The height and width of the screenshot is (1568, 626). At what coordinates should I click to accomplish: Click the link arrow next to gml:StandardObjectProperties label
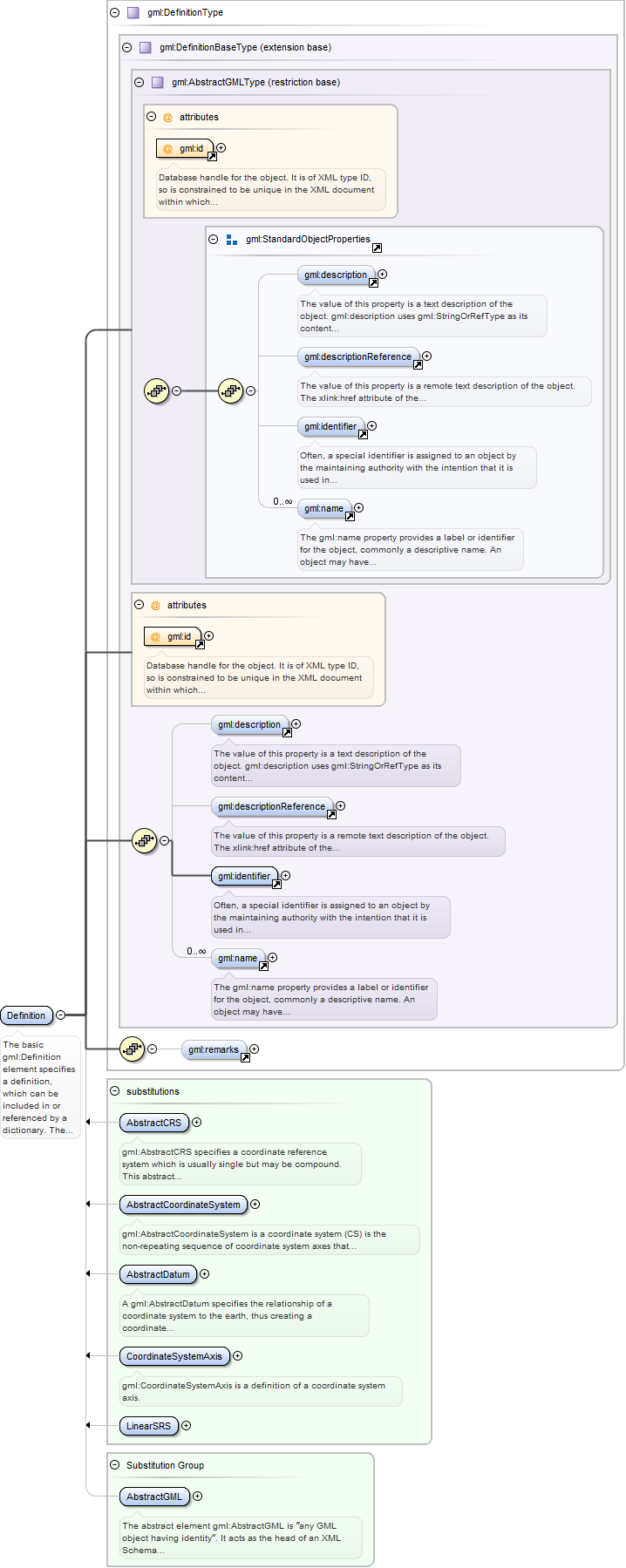point(377,248)
